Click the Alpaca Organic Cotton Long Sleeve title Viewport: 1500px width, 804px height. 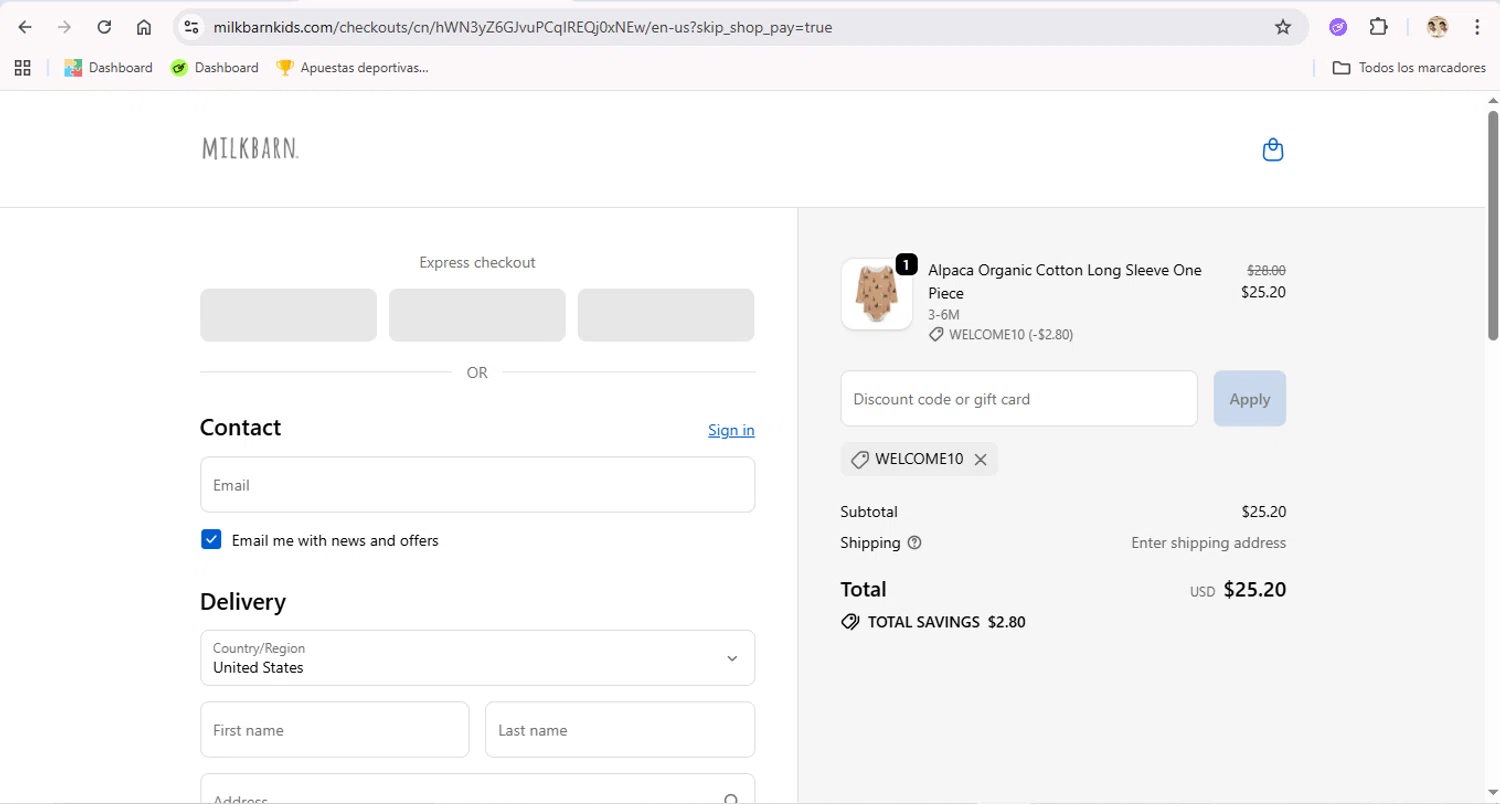point(1065,282)
